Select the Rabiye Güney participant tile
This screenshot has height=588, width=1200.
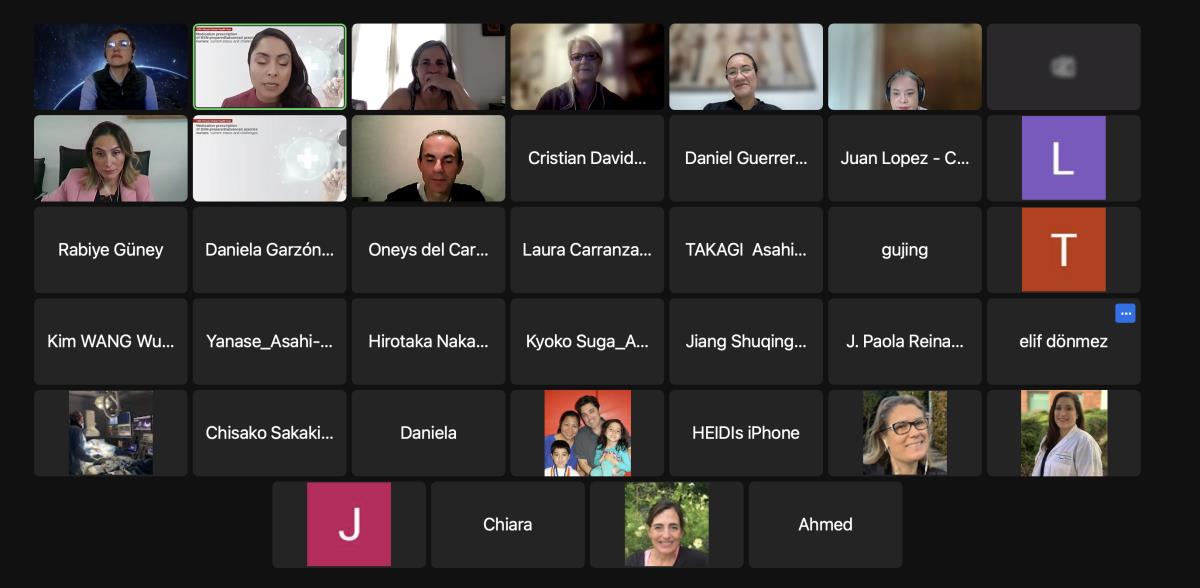pos(111,250)
